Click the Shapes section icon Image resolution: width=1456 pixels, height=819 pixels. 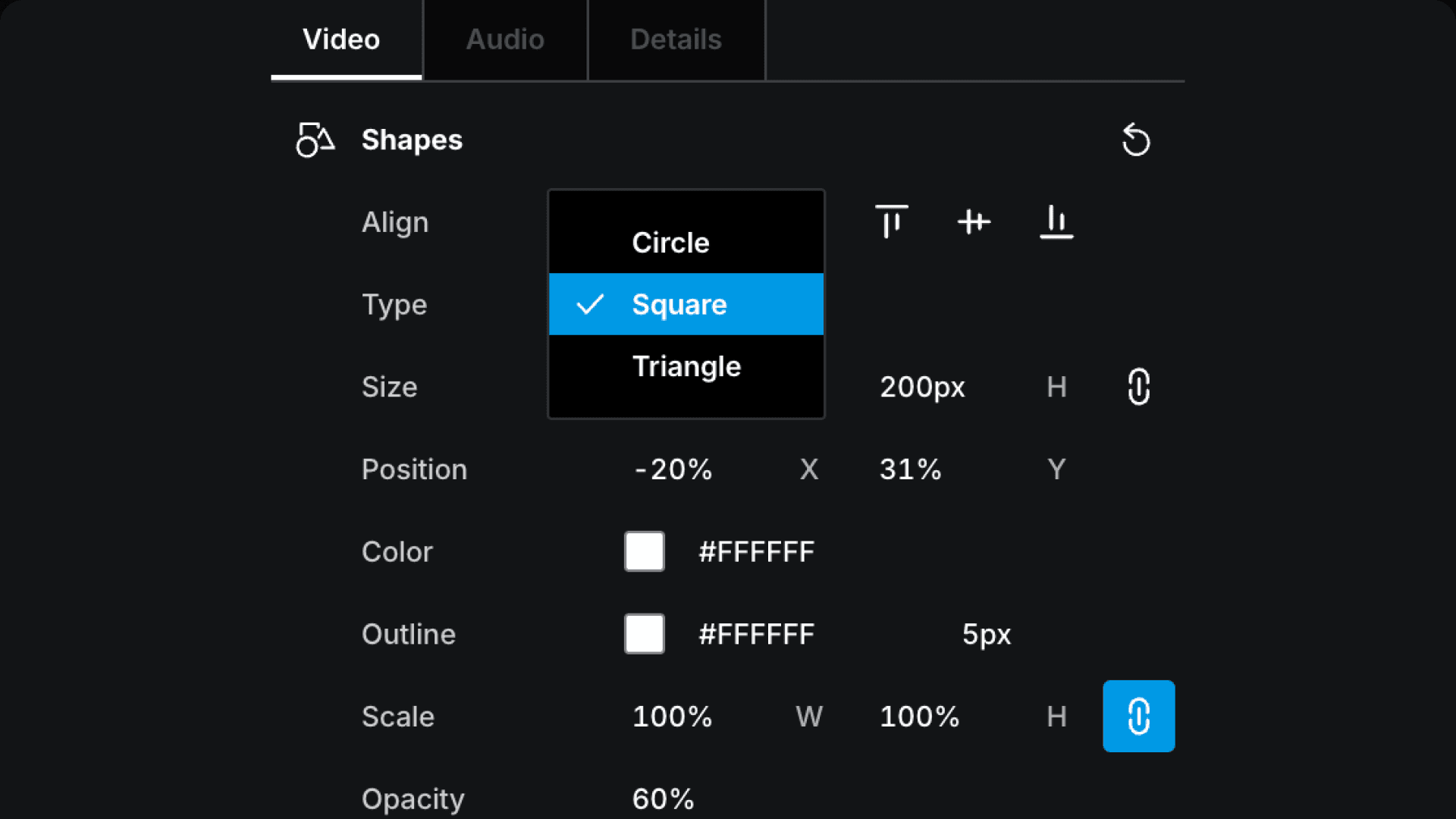click(315, 140)
